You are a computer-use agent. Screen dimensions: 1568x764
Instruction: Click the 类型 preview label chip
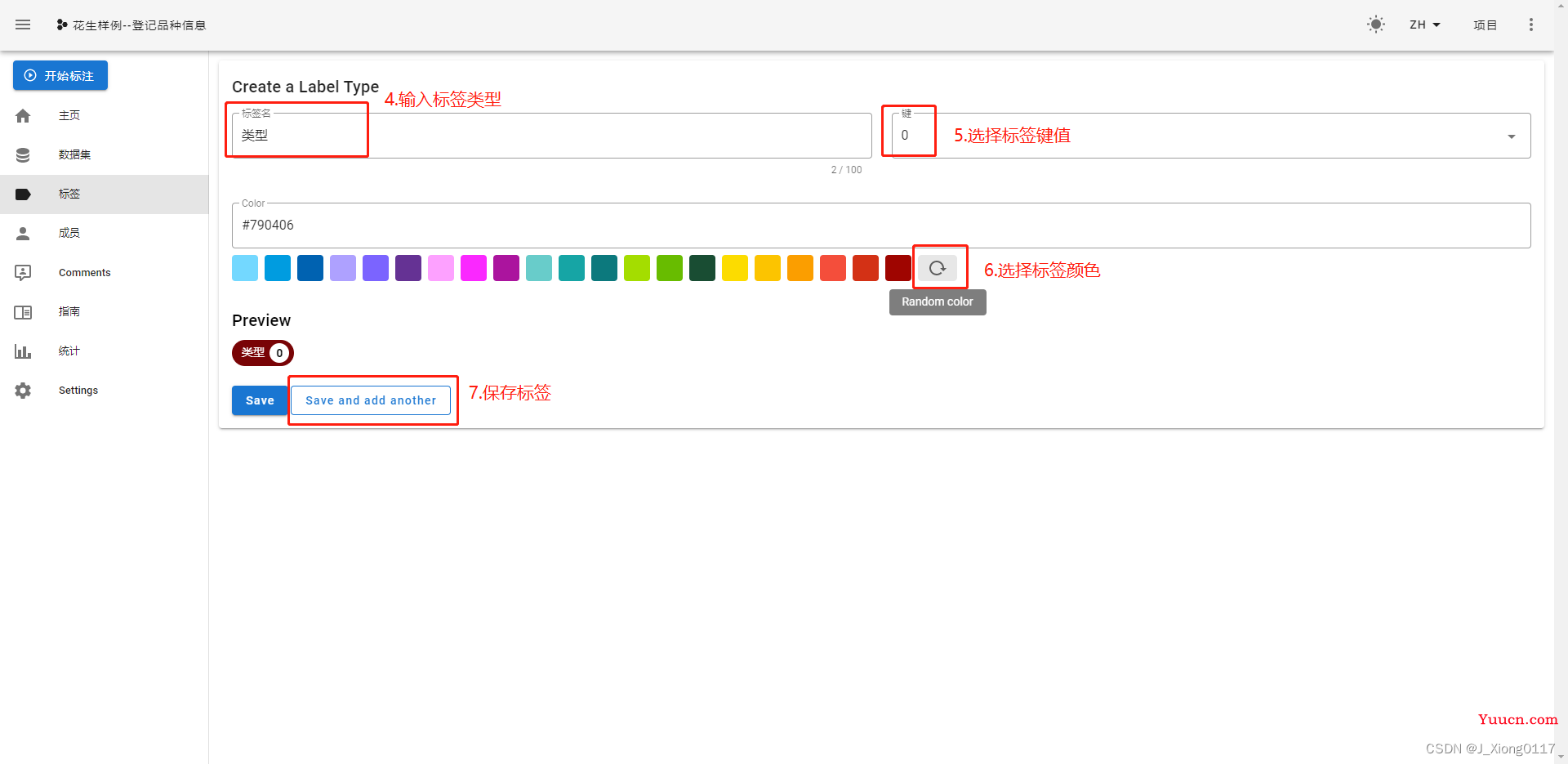[263, 353]
